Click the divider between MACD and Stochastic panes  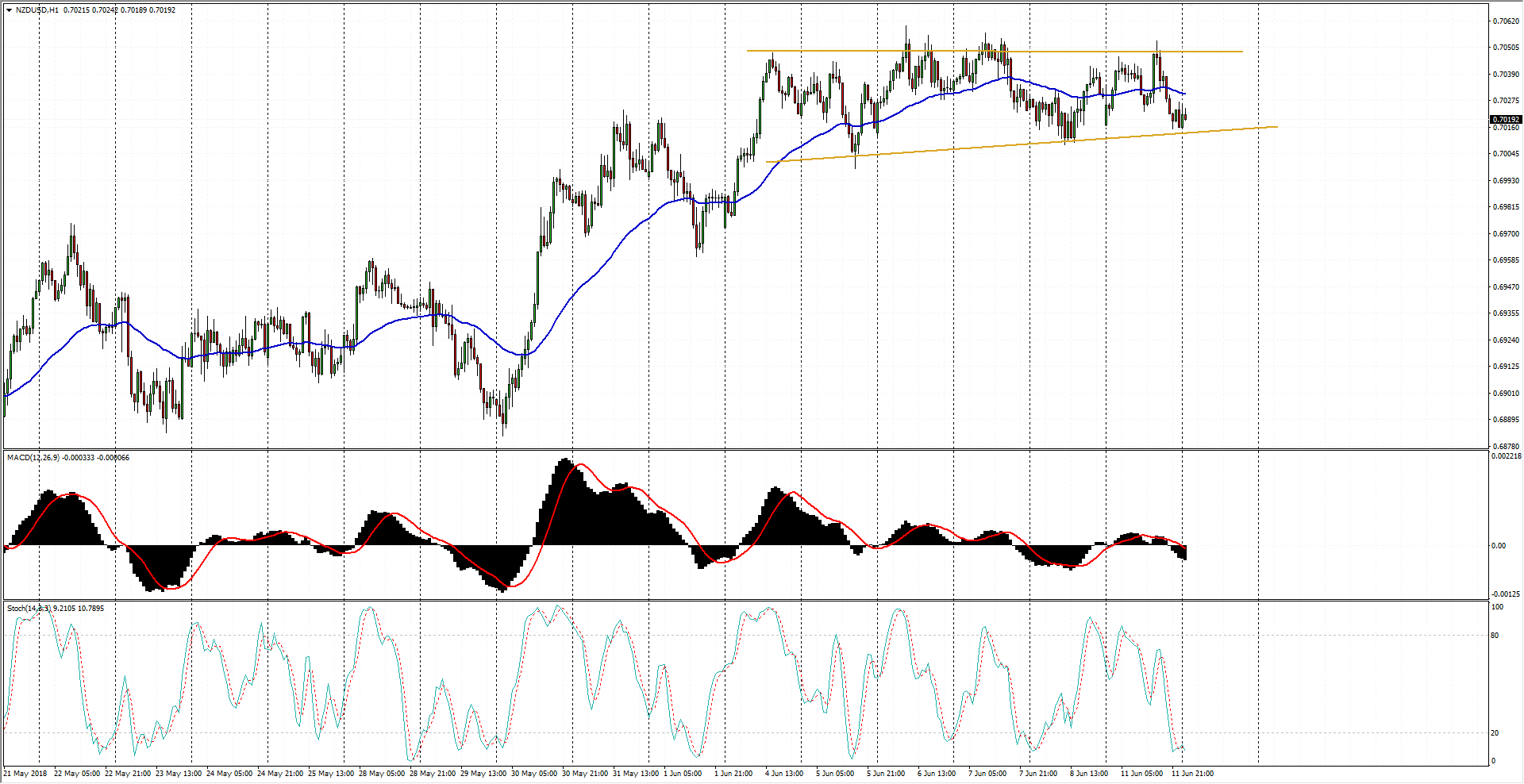(x=746, y=601)
